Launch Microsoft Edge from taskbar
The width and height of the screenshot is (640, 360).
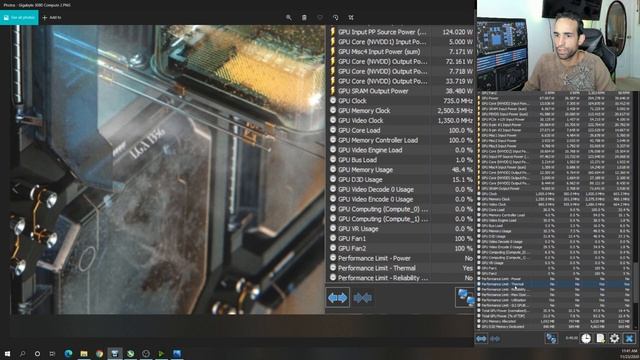68,353
